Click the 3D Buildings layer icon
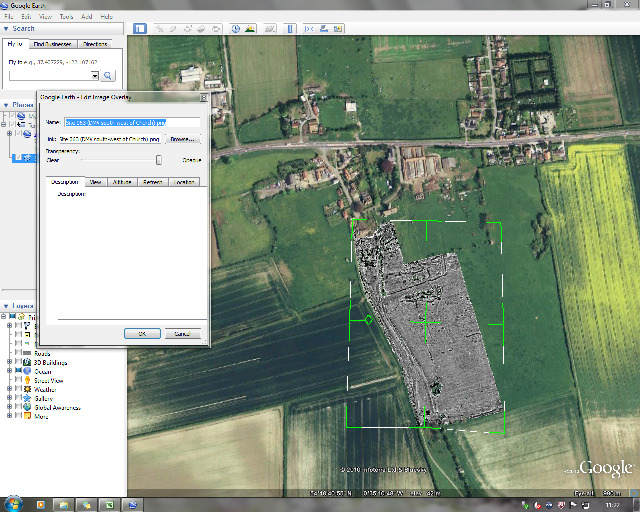This screenshot has width=640, height=512. coord(27,362)
